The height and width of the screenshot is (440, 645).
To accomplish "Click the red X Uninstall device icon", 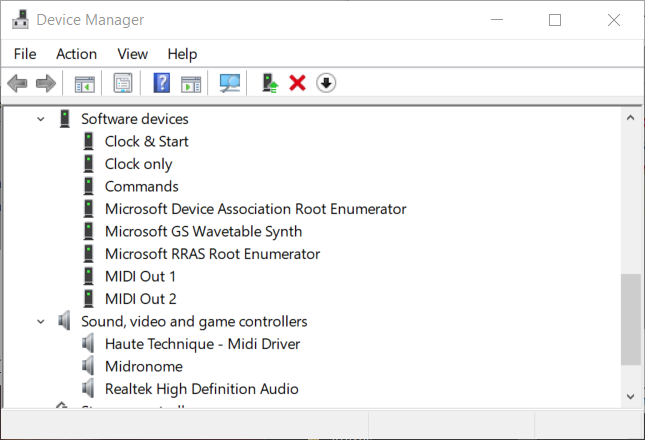I will [297, 83].
